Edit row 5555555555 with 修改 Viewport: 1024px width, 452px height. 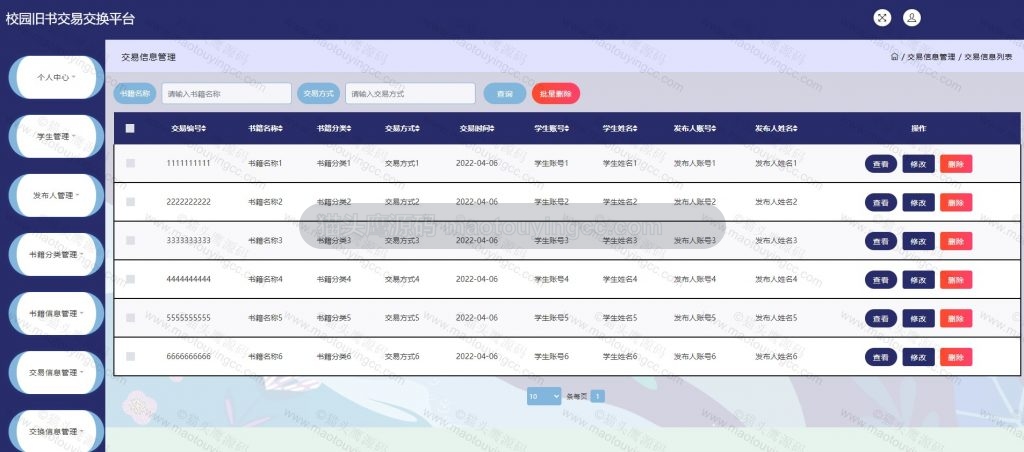point(918,318)
